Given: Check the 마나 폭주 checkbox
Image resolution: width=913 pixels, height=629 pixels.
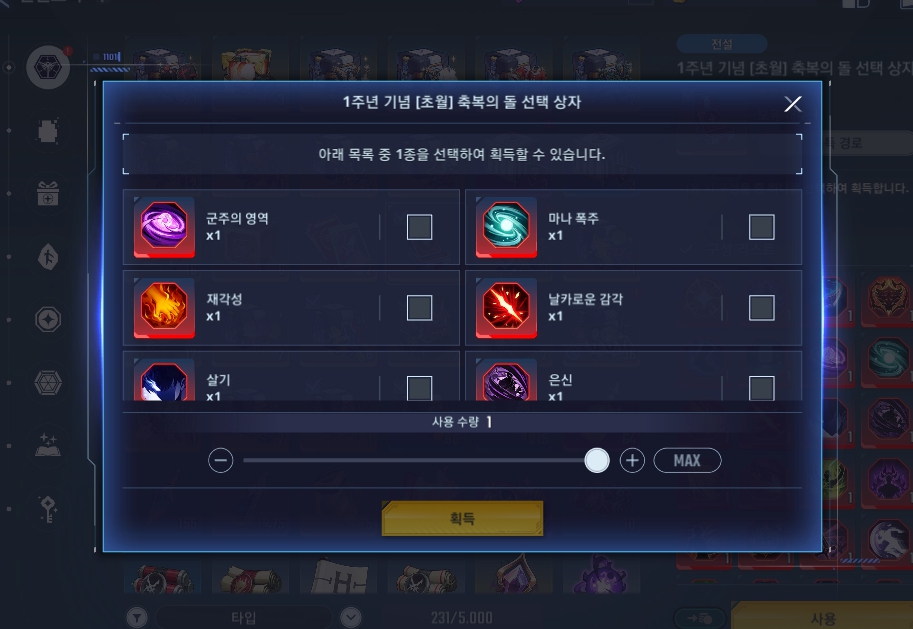Looking at the screenshot, I should pyautogui.click(x=762, y=227).
